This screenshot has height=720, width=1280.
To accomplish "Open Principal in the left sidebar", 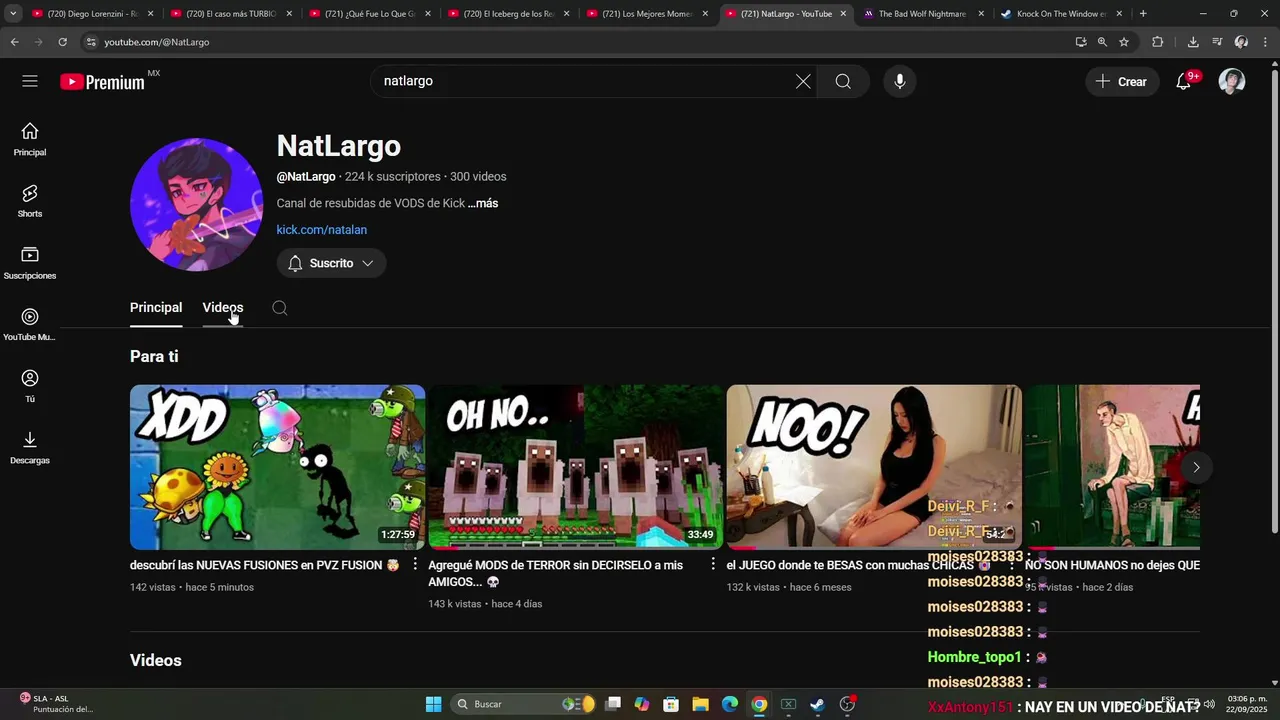I will [30, 139].
